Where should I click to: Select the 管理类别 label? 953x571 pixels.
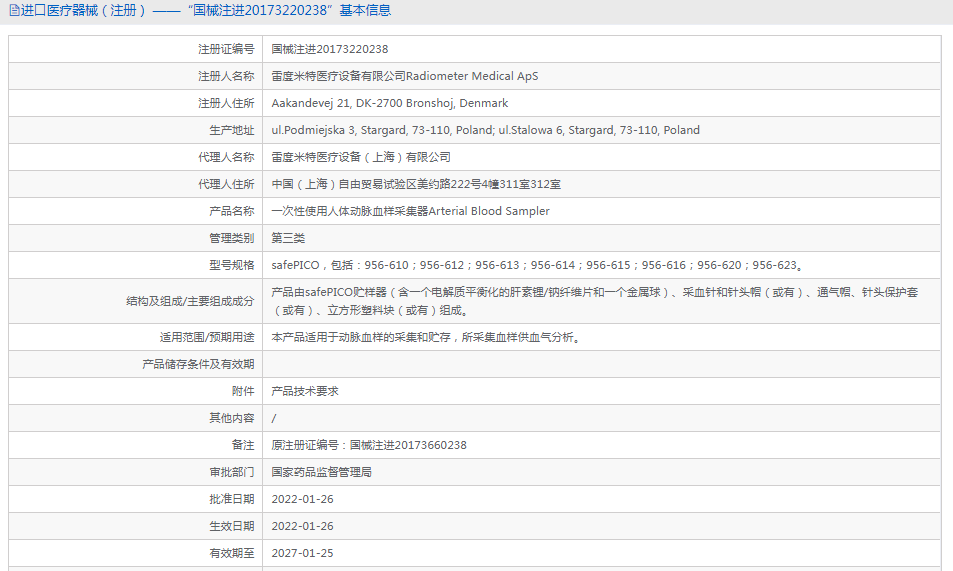click(232, 238)
